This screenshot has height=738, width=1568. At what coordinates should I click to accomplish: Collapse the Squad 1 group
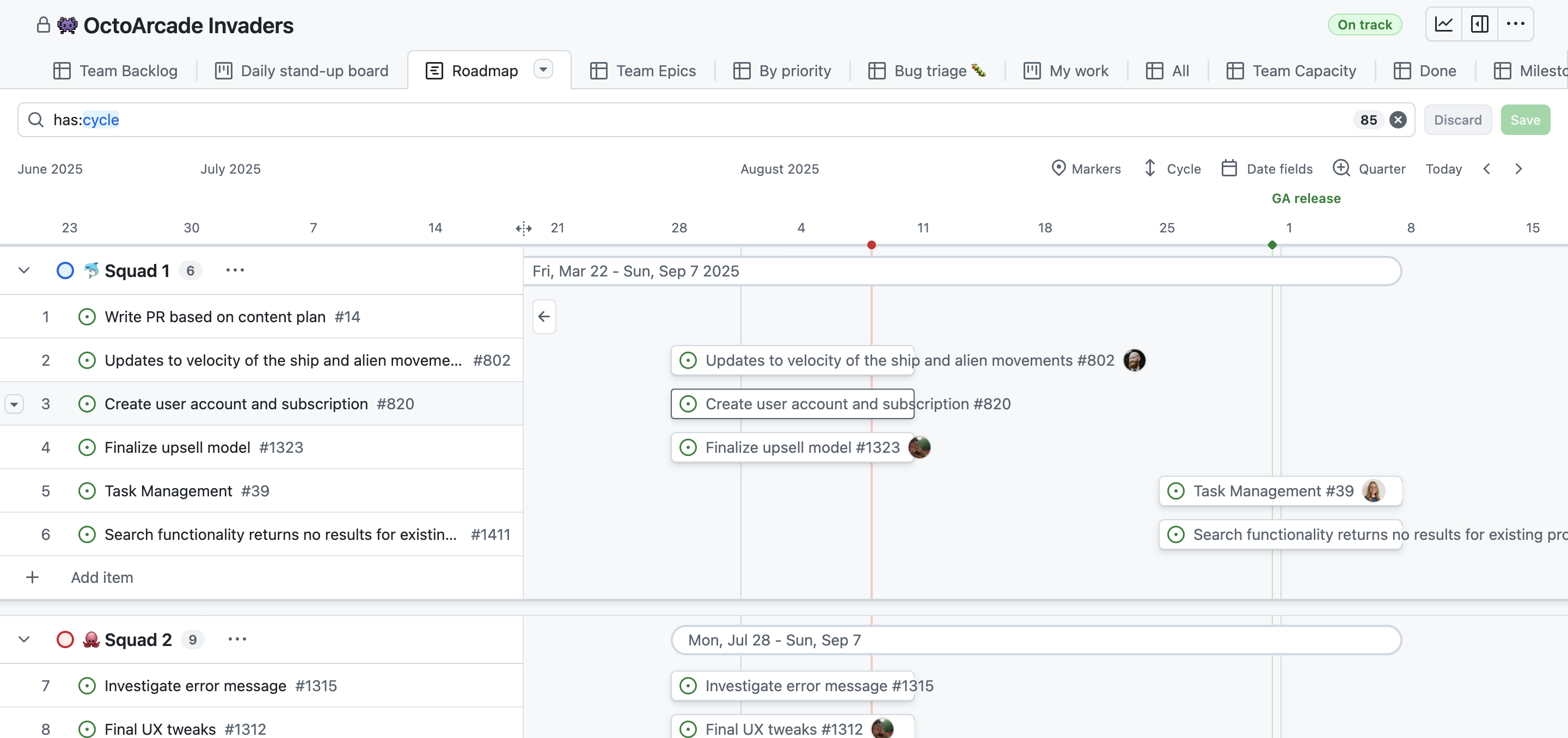(x=24, y=270)
